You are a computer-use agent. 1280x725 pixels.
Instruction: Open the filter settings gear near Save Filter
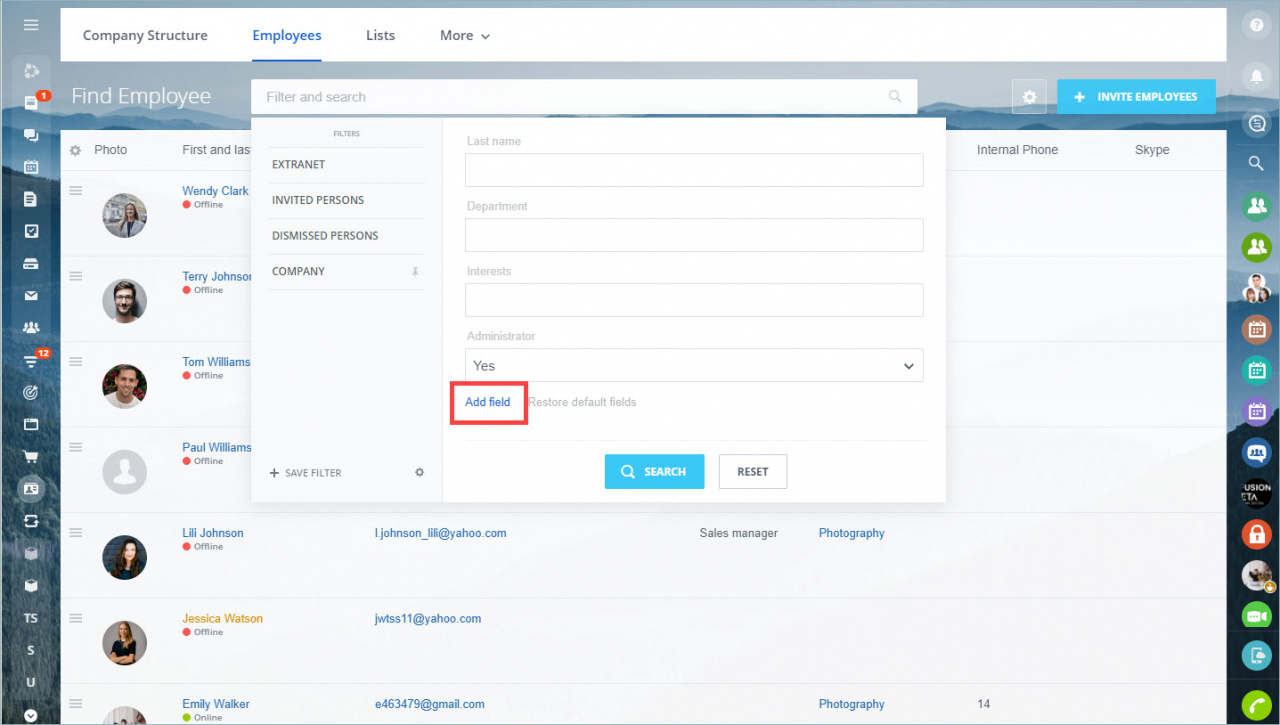(x=420, y=472)
